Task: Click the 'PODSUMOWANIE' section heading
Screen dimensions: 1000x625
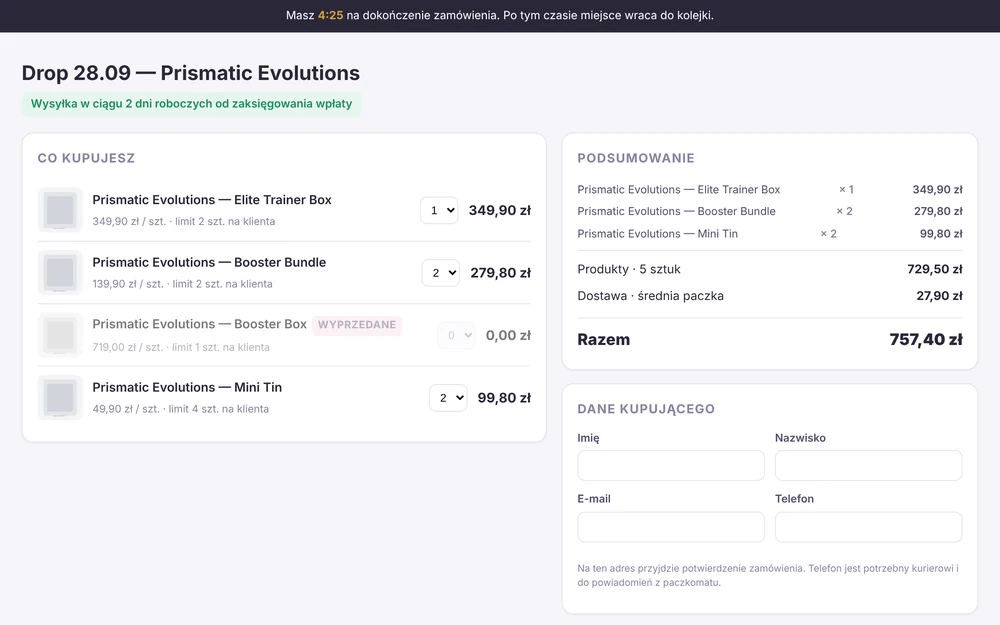Action: 636,158
